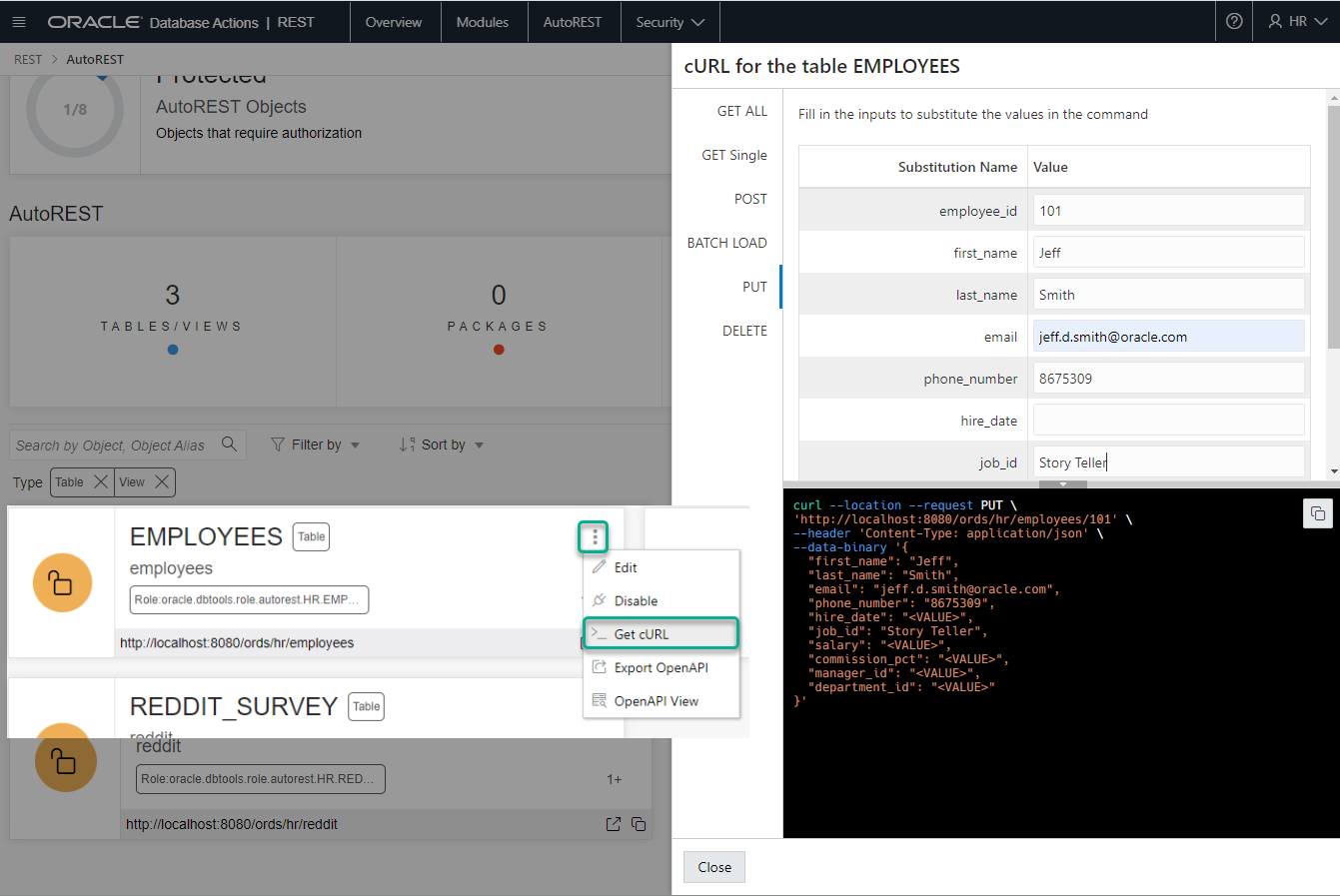Viewport: 1340px width, 896px height.
Task: Open the reddit URL in new tab icon
Action: click(614, 824)
